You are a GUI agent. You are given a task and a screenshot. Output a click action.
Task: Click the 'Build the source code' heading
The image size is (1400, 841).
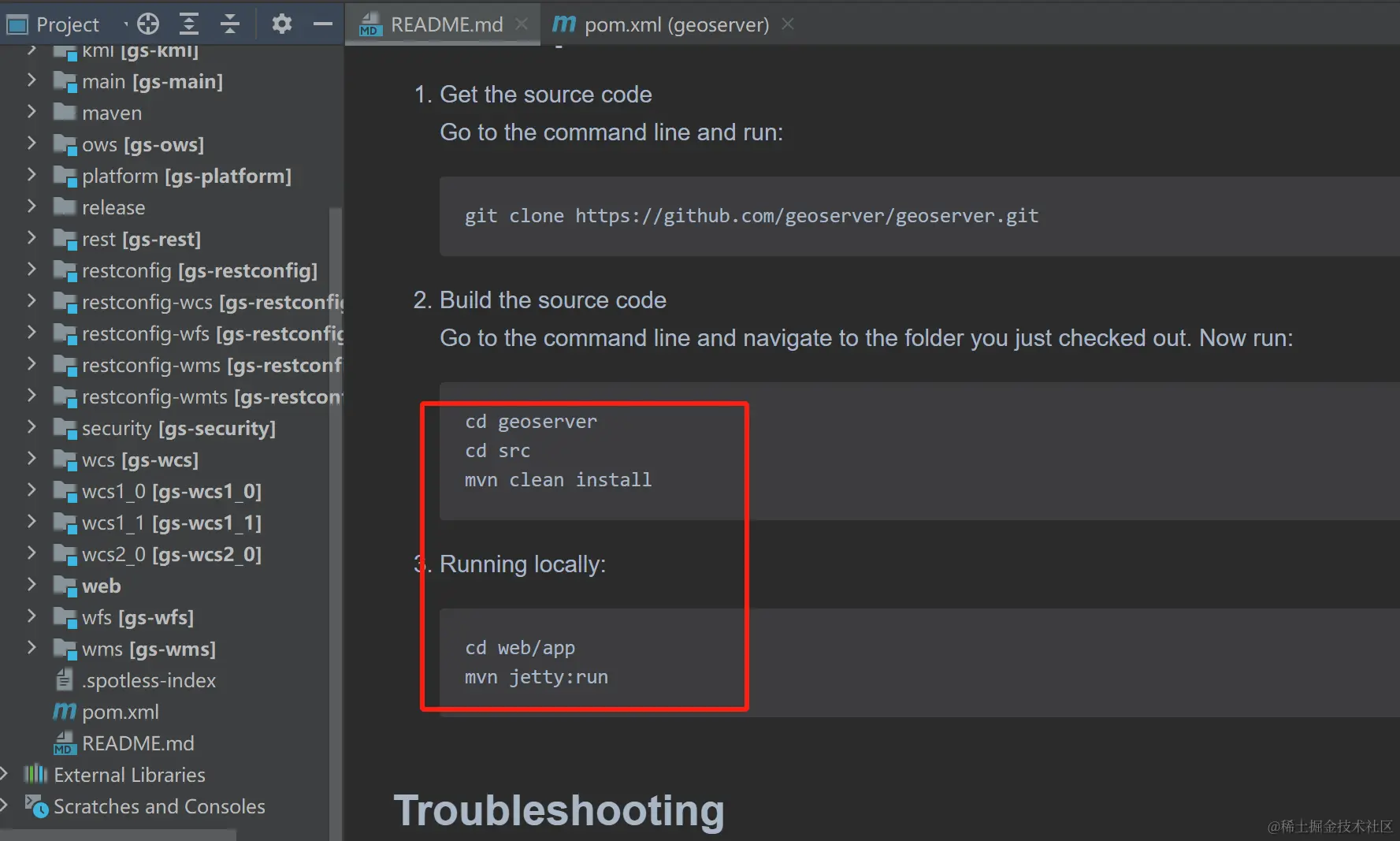tap(552, 300)
